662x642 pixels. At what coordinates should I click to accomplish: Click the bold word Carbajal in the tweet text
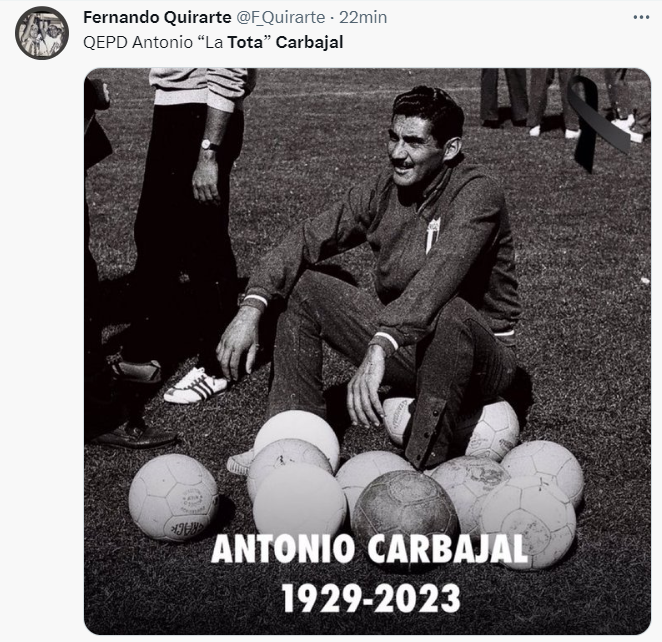(x=309, y=43)
